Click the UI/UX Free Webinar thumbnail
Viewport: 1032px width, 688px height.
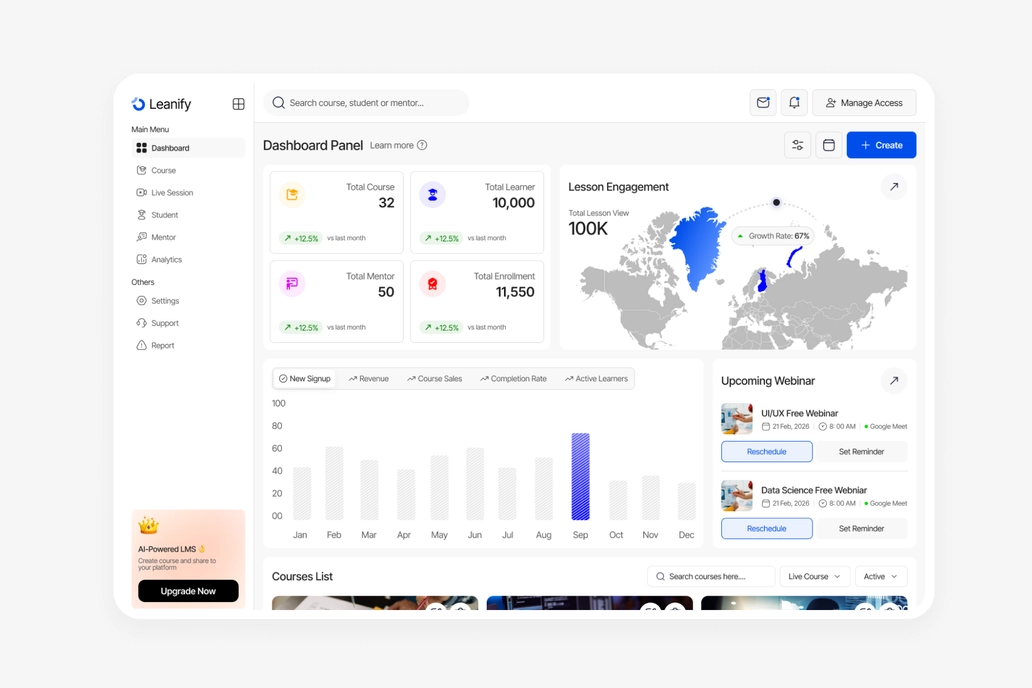(736, 419)
